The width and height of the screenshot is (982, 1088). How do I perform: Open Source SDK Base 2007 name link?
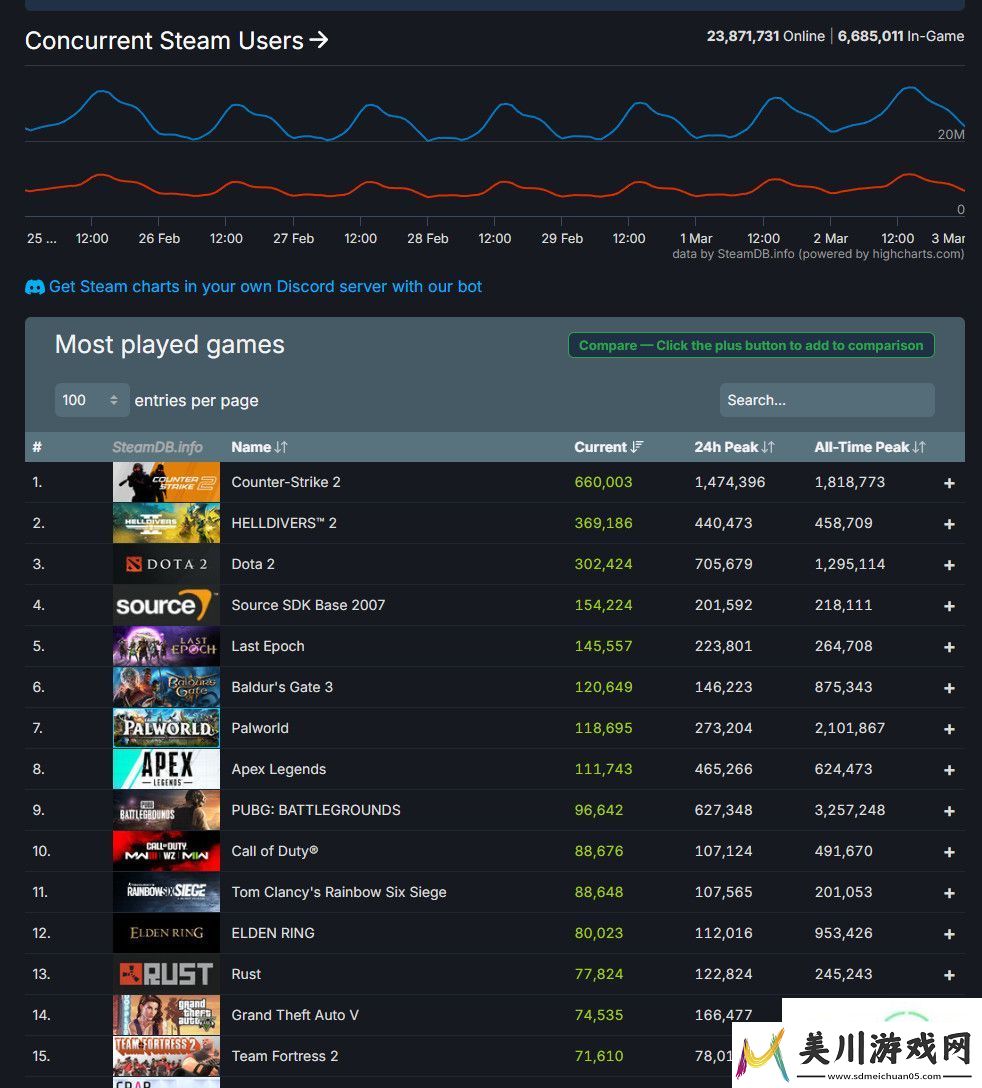pos(308,605)
